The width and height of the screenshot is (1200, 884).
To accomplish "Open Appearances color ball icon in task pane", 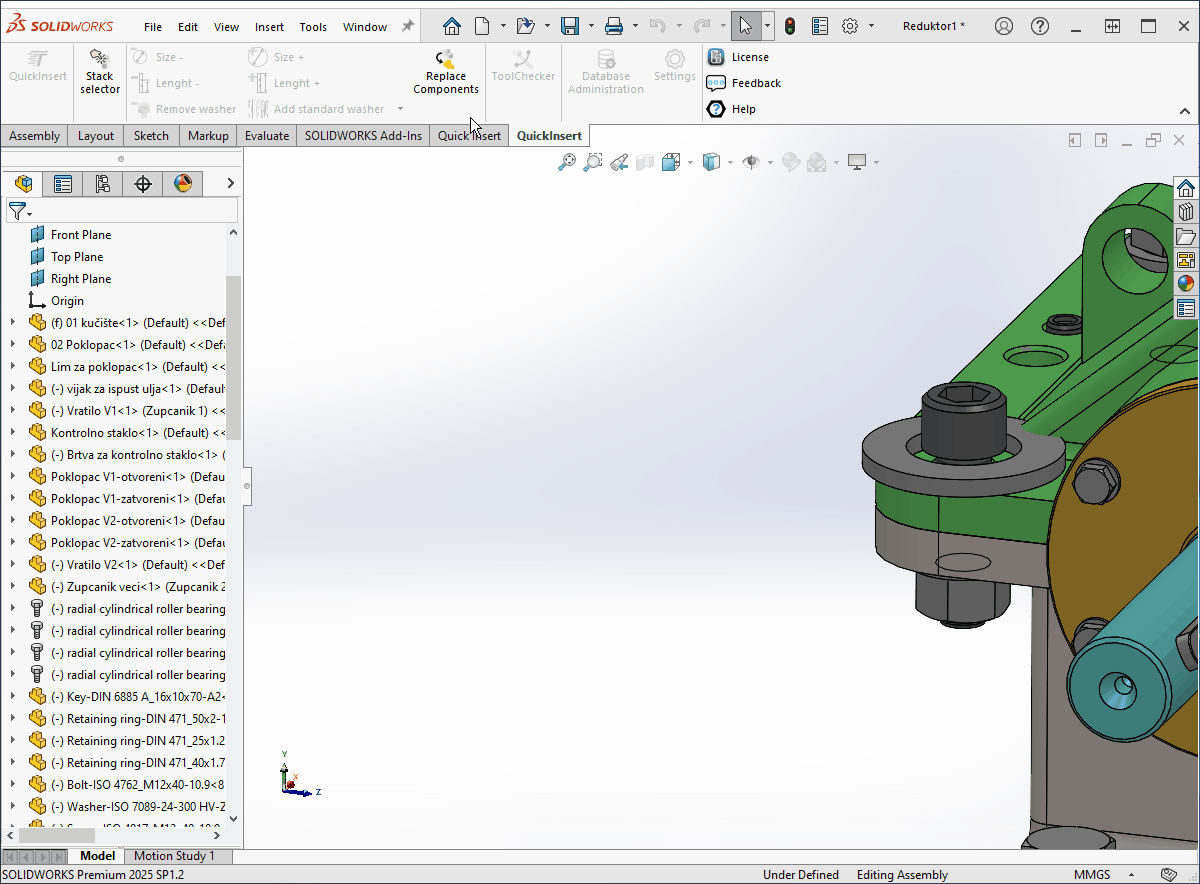I will [1186, 284].
